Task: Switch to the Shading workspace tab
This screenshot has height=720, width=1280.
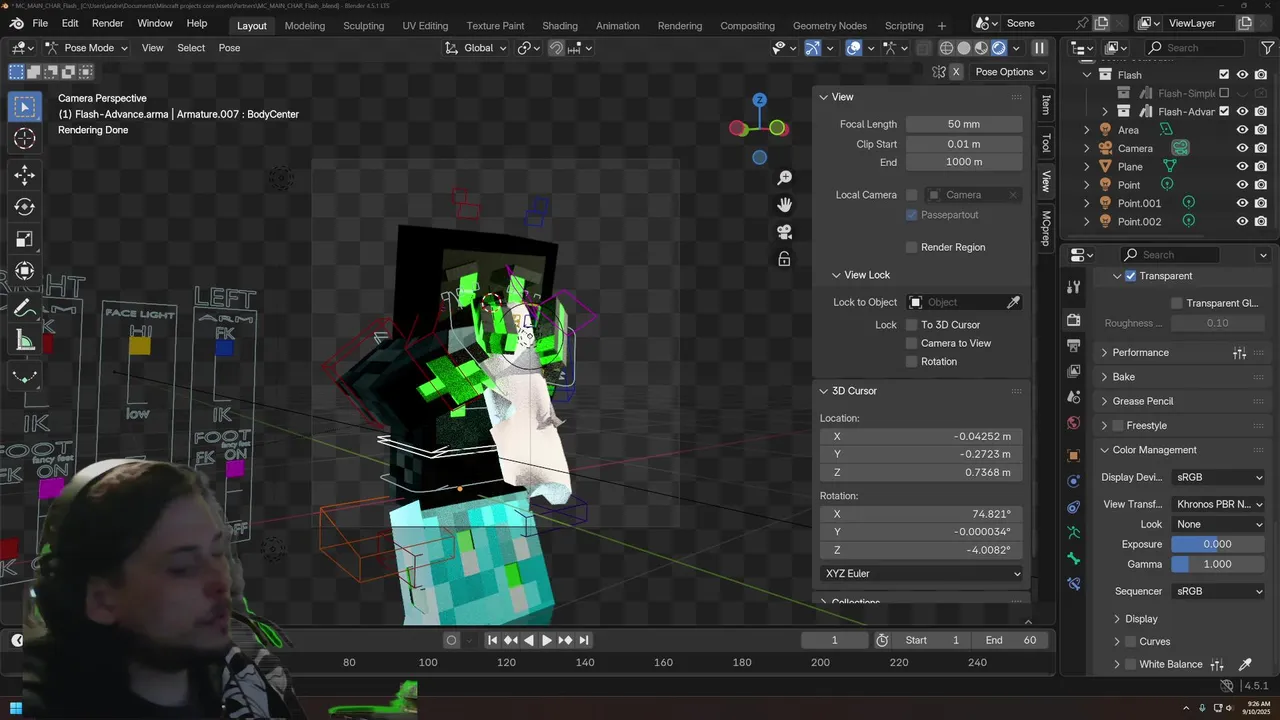Action: 560,25
